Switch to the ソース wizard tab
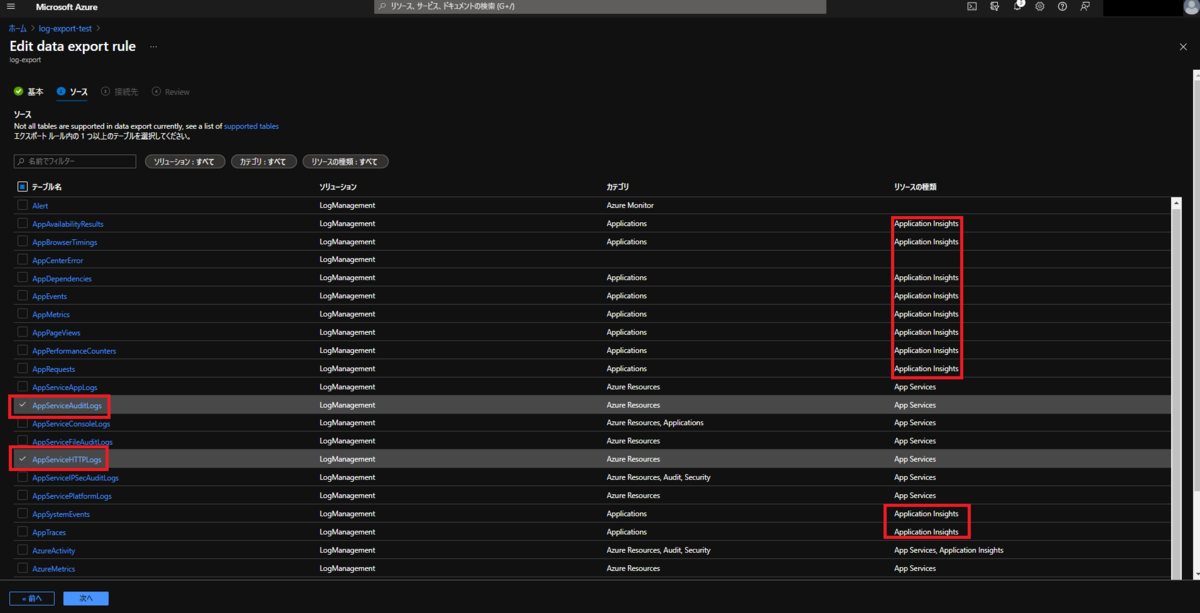Viewport: 1200px width, 613px height. click(72, 92)
